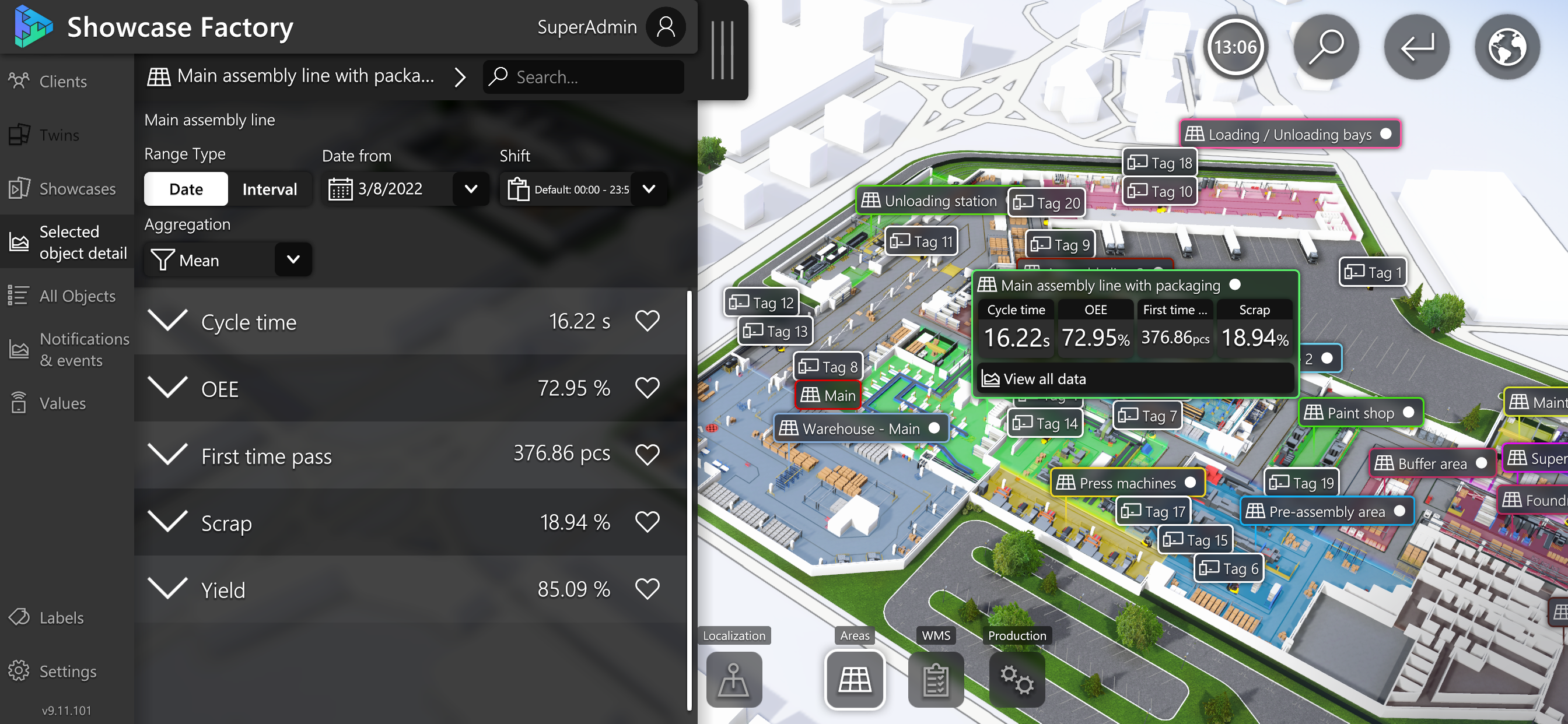
Task: Open the Aggregation Mean dropdown
Action: click(x=293, y=260)
